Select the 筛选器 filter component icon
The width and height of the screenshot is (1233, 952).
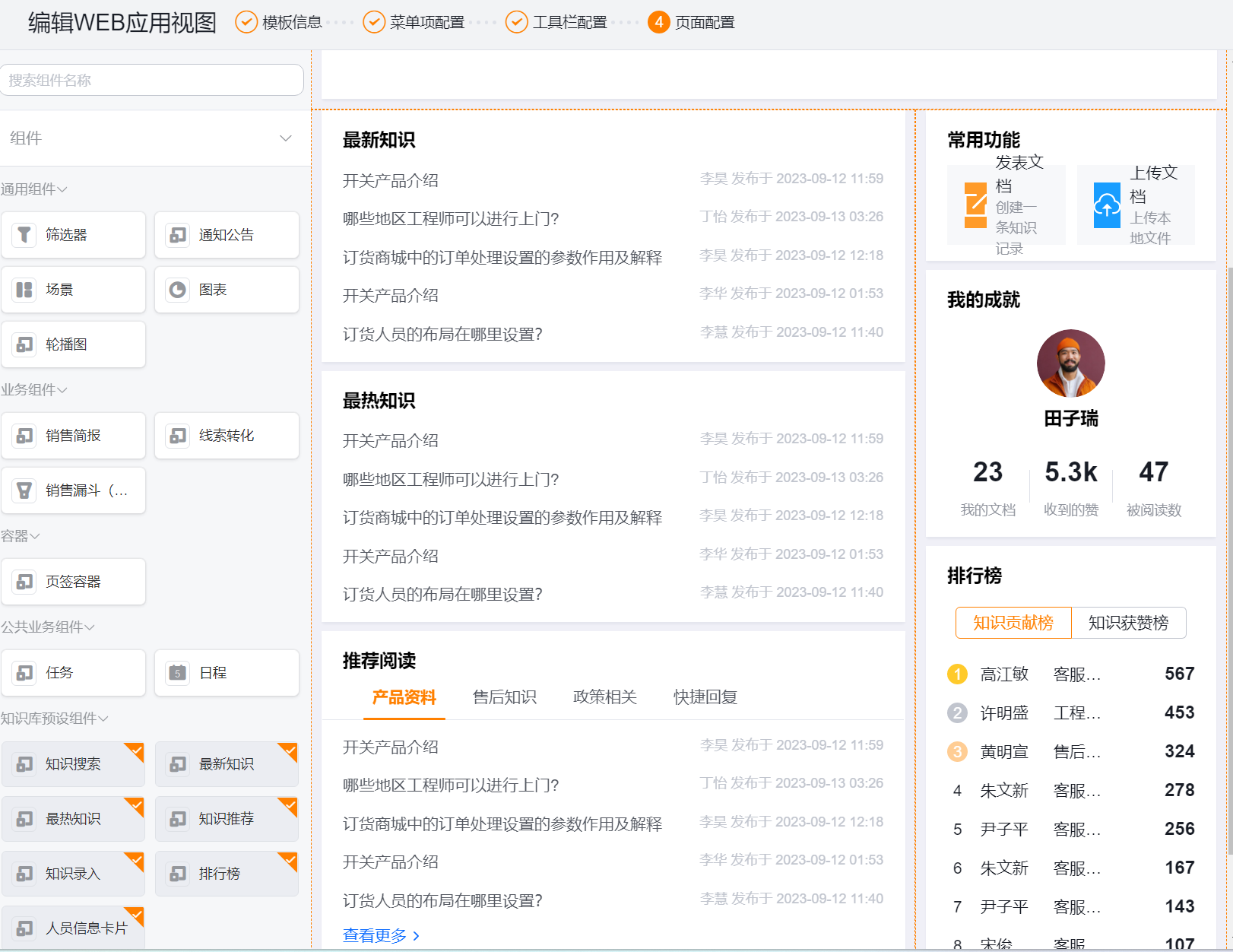pyautogui.click(x=24, y=234)
